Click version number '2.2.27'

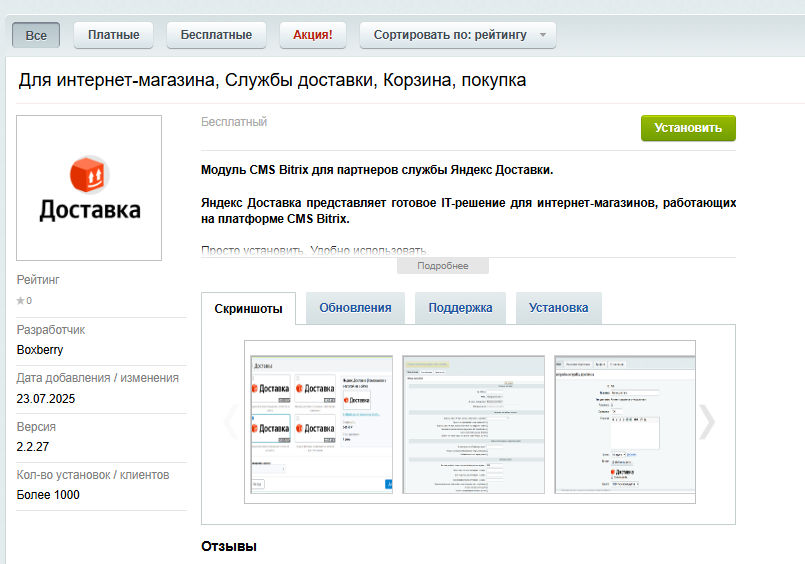pyautogui.click(x=33, y=447)
